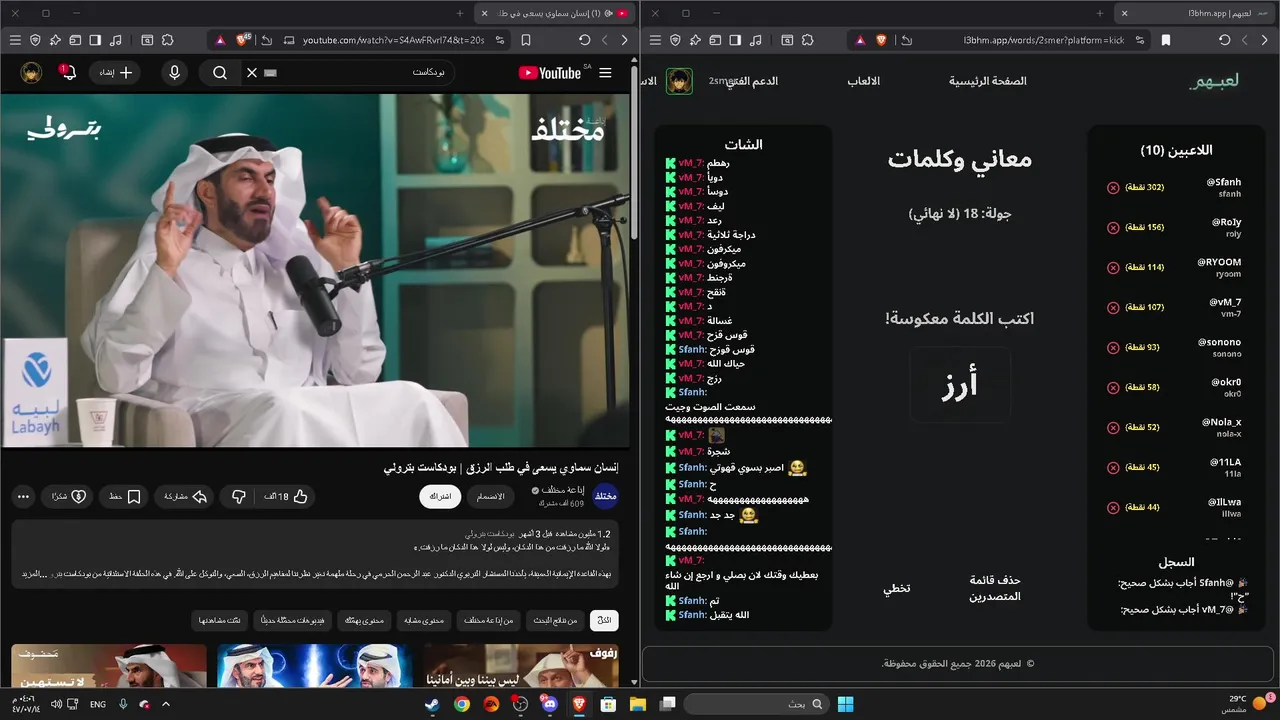Remove player @sonono with X icon
The height and width of the screenshot is (720, 1280).
tap(1113, 348)
